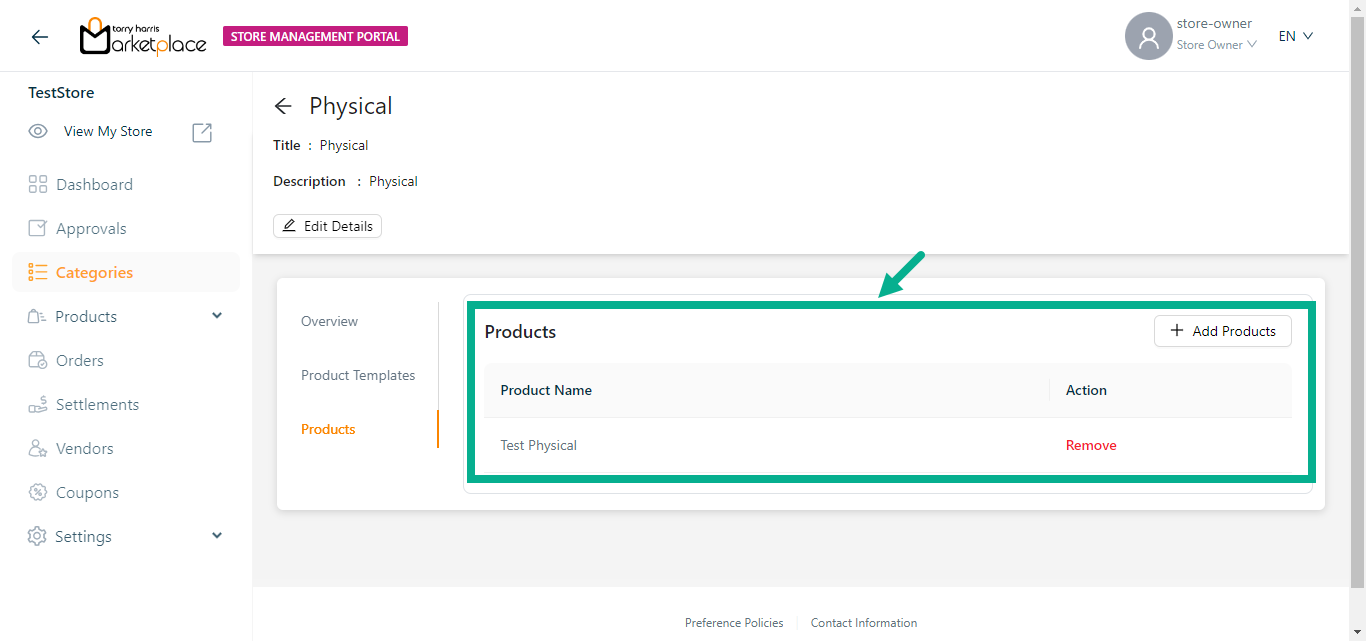Open the Store Owner role dropdown

click(1216, 45)
